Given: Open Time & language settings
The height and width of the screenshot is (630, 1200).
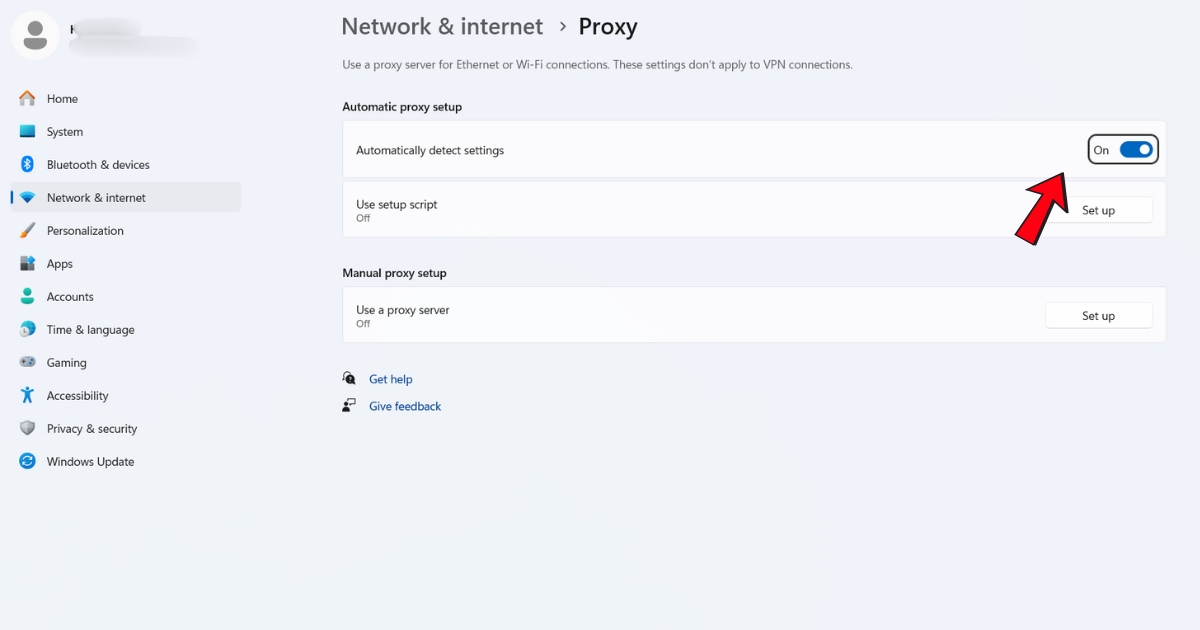Looking at the screenshot, I should [91, 329].
